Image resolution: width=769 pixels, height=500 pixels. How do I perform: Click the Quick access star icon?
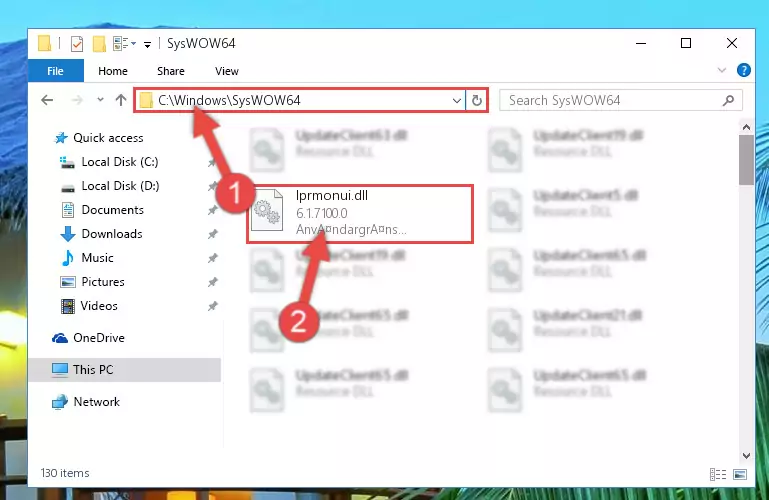61,138
